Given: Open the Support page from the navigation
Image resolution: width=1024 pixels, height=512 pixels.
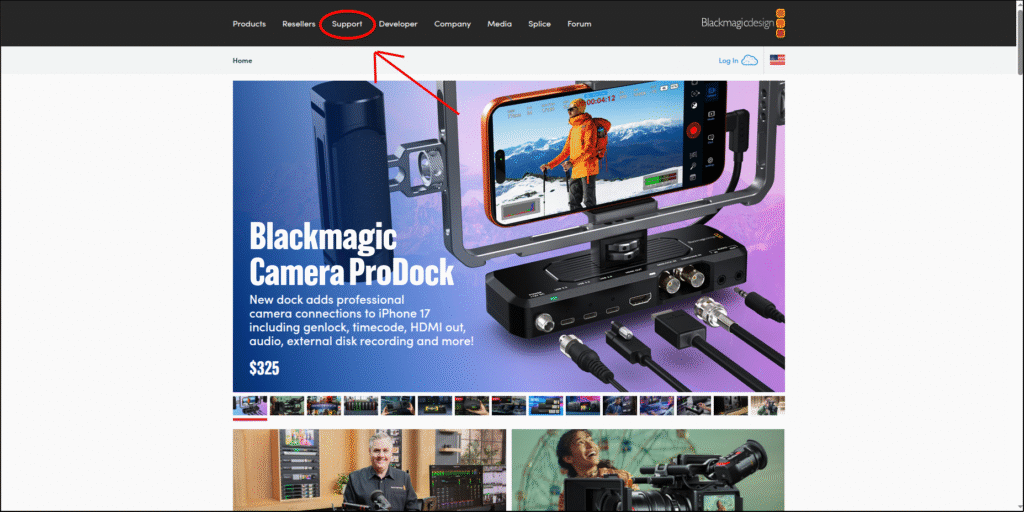Looking at the screenshot, I should pyautogui.click(x=347, y=24).
